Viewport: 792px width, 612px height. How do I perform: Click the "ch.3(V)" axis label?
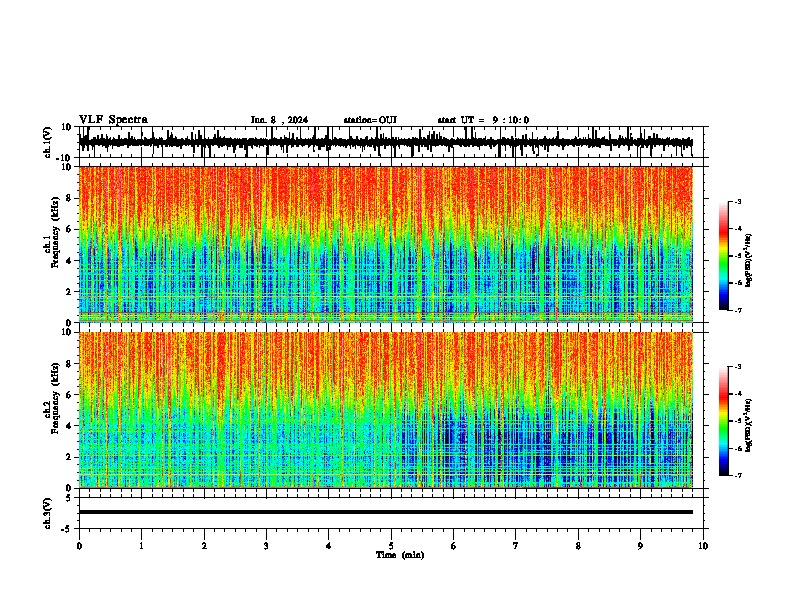click(x=48, y=513)
